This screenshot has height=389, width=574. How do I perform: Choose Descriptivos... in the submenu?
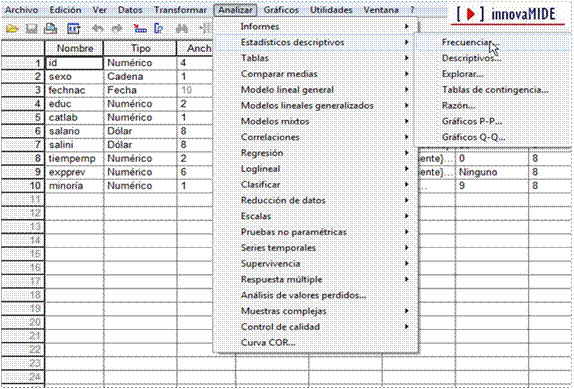tap(494, 58)
